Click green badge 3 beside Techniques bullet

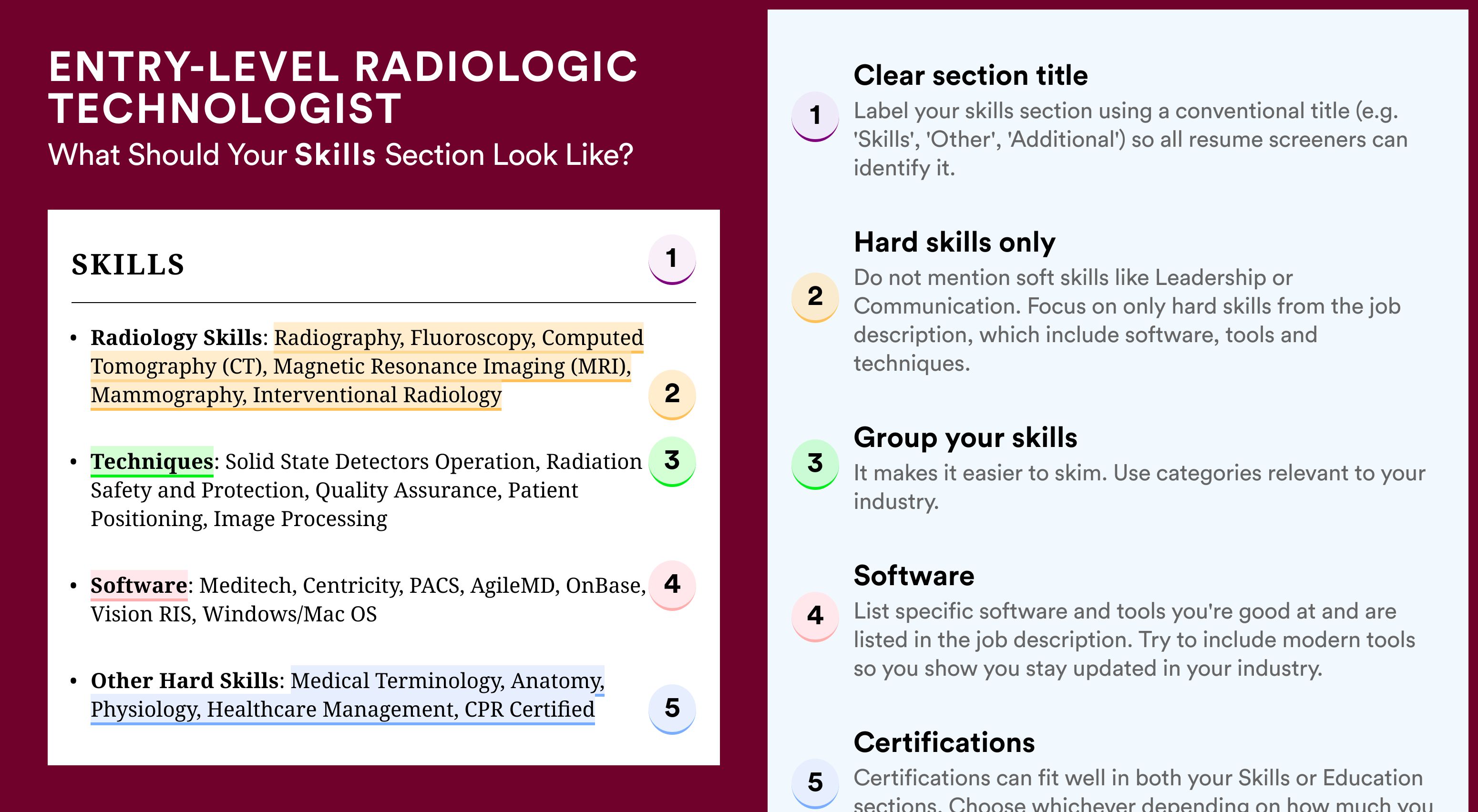(672, 461)
